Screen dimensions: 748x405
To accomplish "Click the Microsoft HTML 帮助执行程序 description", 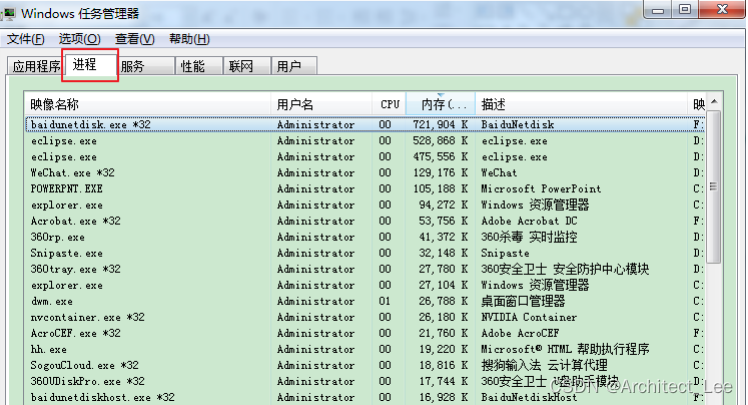I will tap(565, 350).
